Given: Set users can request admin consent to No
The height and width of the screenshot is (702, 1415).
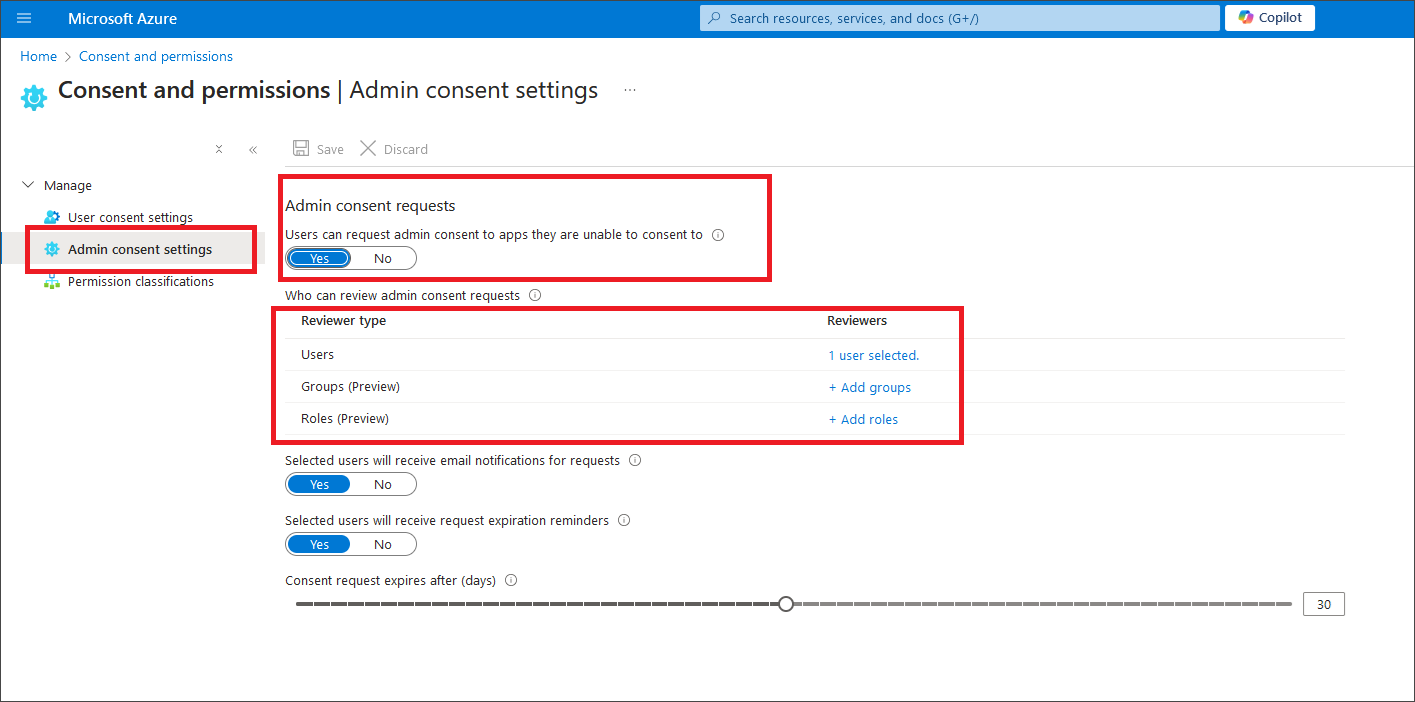Looking at the screenshot, I should [x=383, y=258].
